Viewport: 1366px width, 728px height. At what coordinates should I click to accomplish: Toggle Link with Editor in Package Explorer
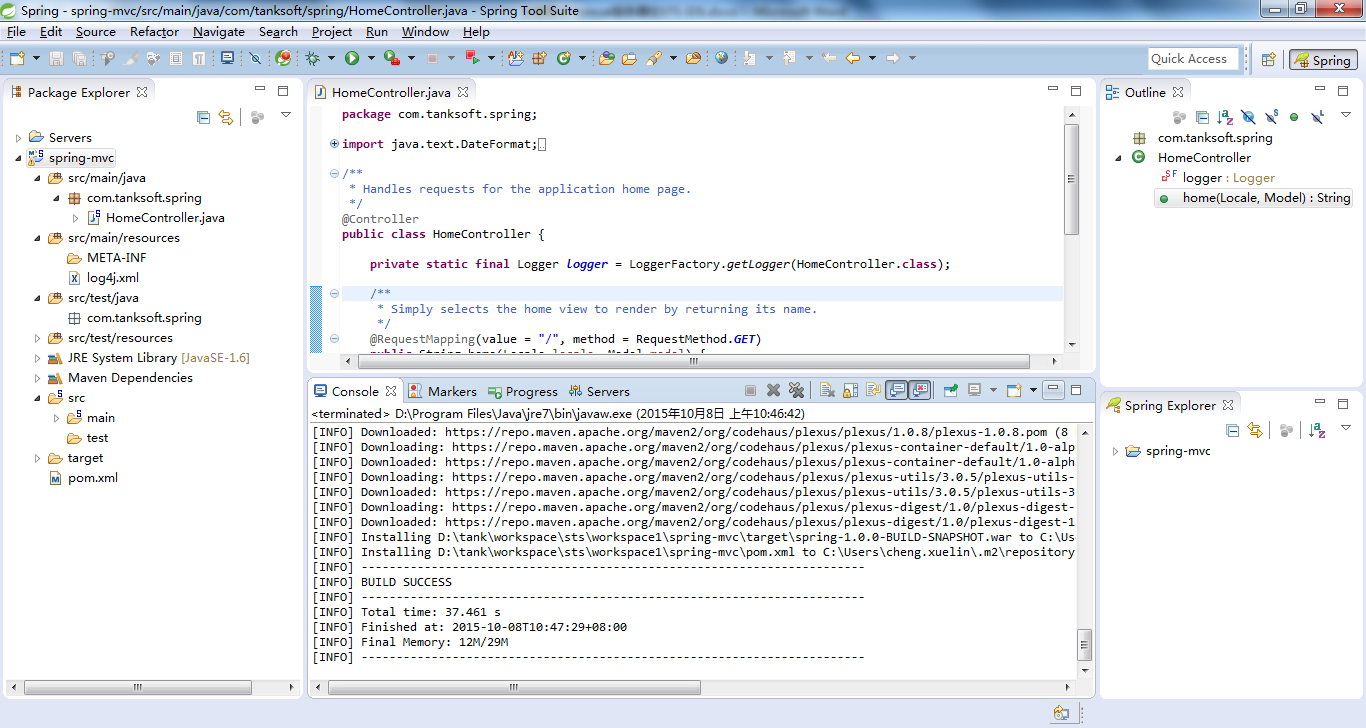(x=226, y=117)
